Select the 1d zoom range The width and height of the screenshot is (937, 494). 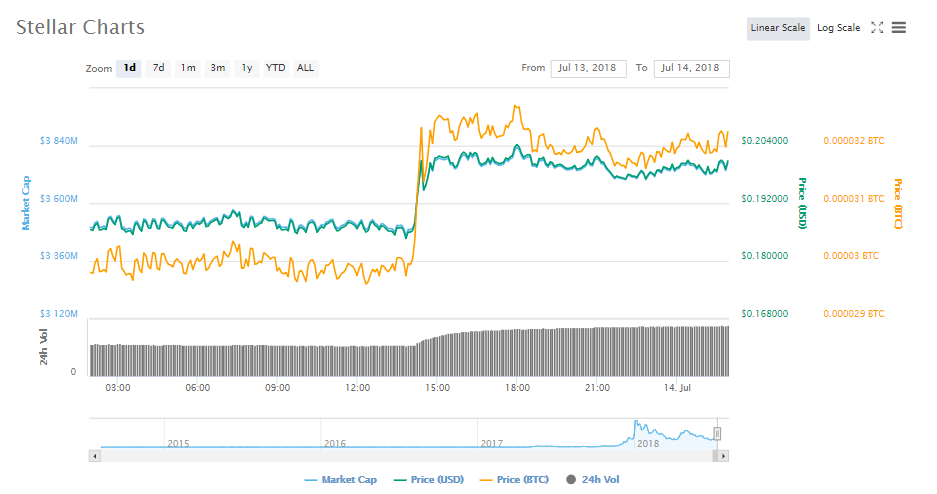129,68
